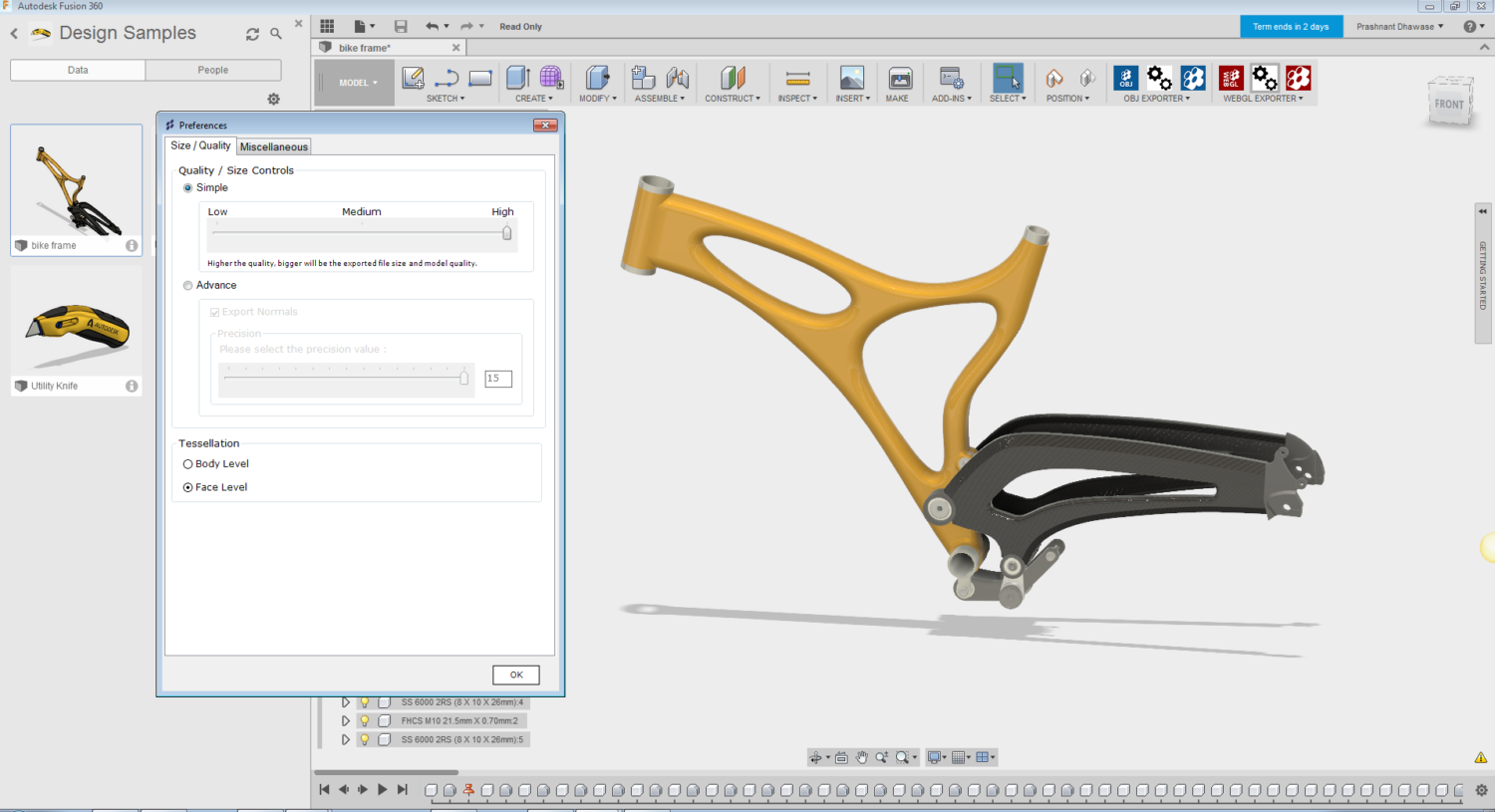The height and width of the screenshot is (812, 1495).
Task: Open the Measure tool under Inspect
Action: [797, 78]
